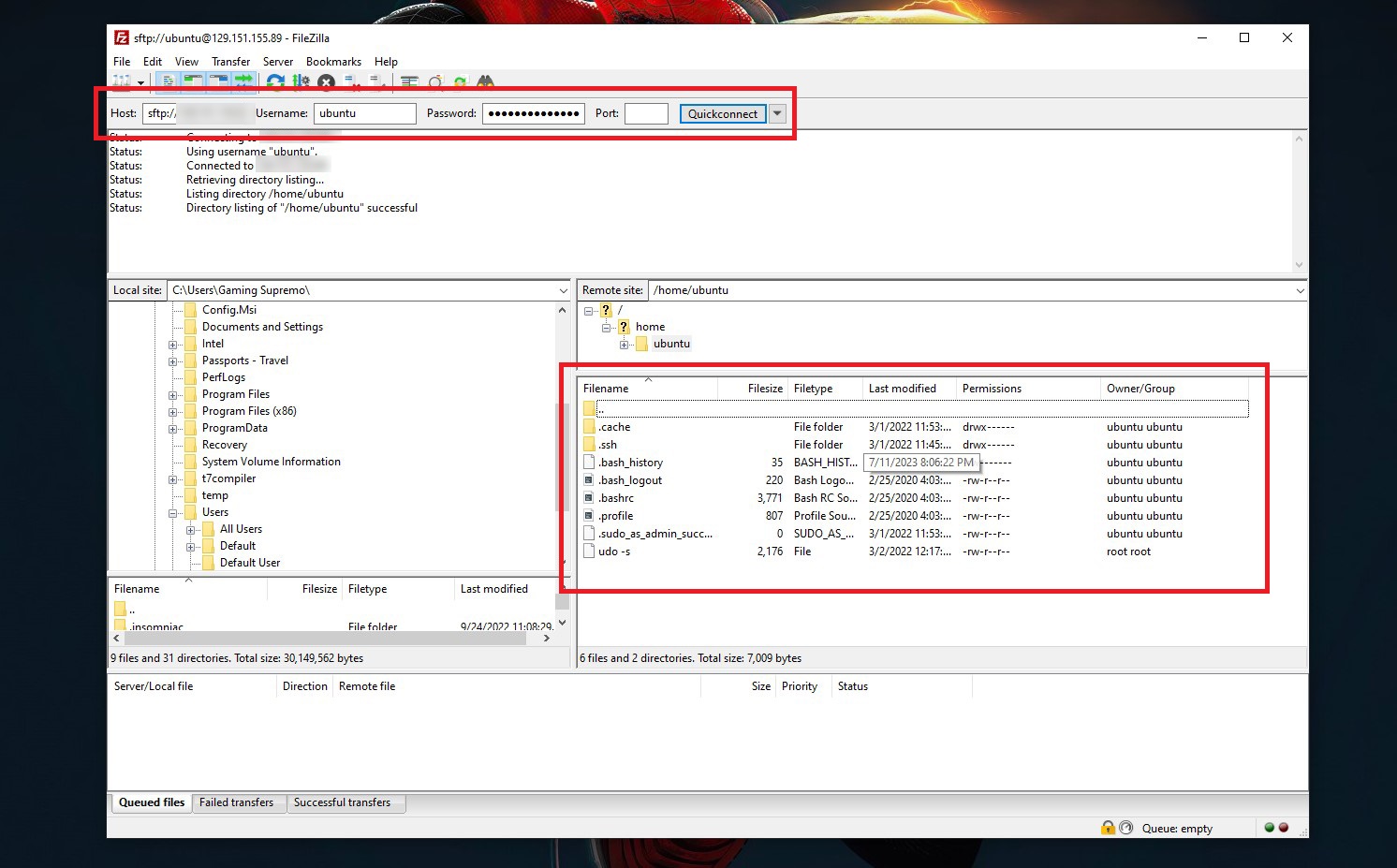Open the Quickconnect history dropdown

(777, 113)
